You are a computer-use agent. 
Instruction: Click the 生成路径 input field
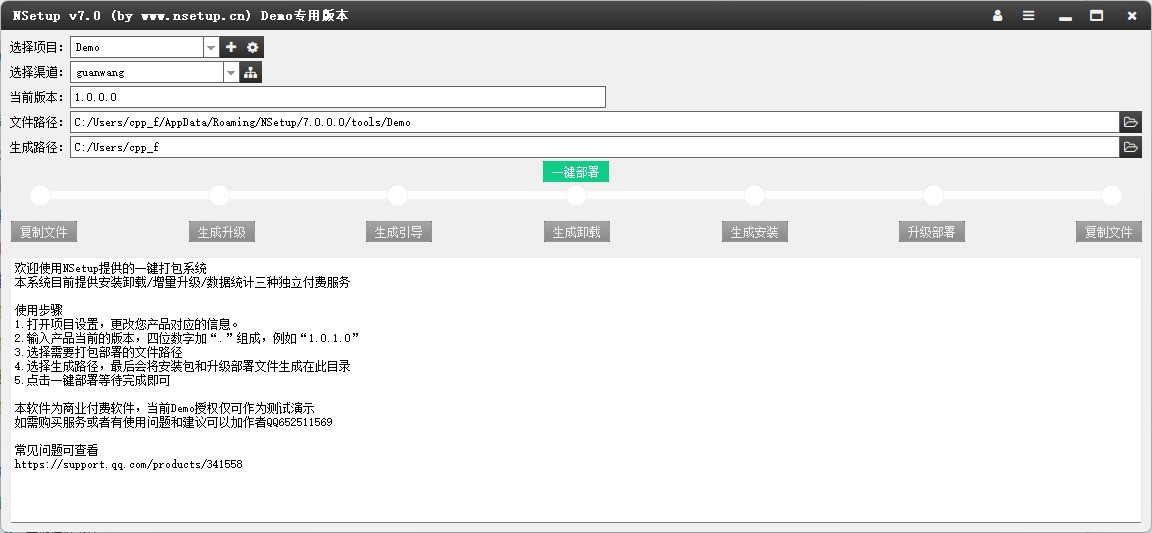pyautogui.click(x=594, y=147)
